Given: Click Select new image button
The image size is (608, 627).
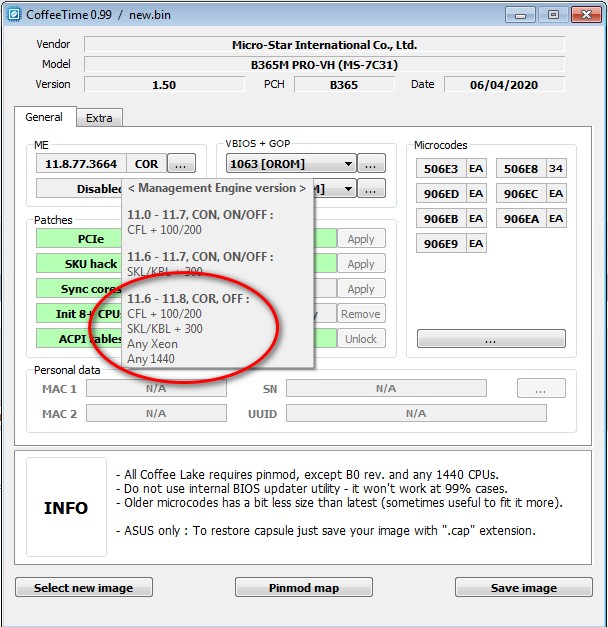Looking at the screenshot, I should [84, 587].
